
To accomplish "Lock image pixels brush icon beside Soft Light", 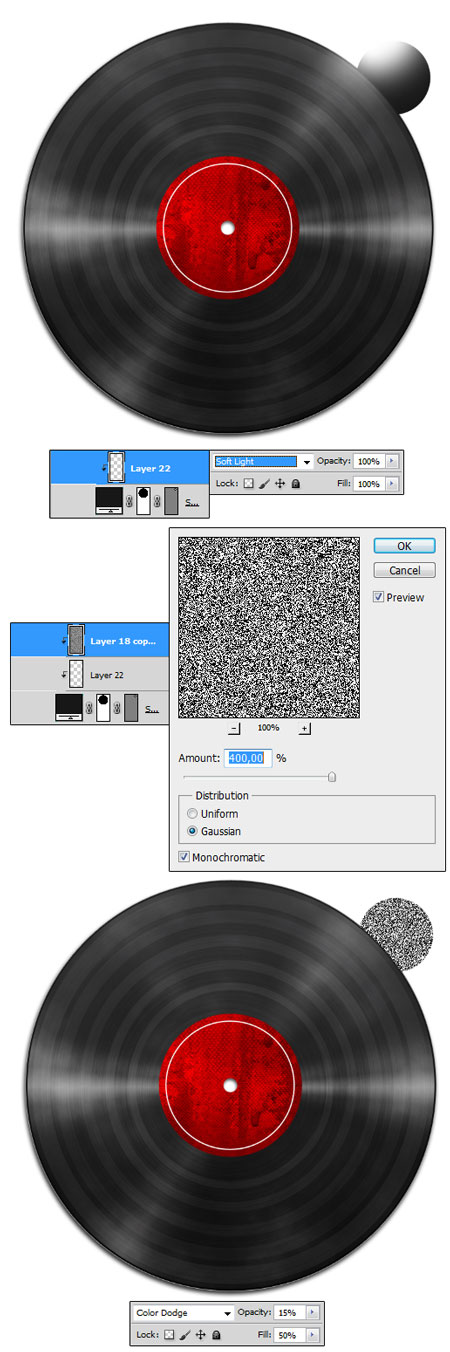I will [265, 483].
